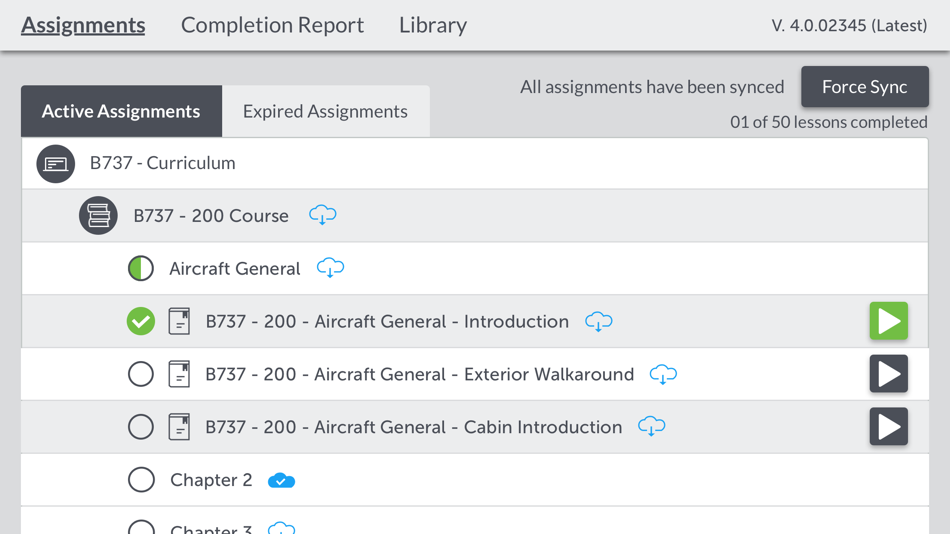Click the Aircraft General half-complete progress indicator
Image resolution: width=950 pixels, height=534 pixels.
pyautogui.click(x=141, y=268)
